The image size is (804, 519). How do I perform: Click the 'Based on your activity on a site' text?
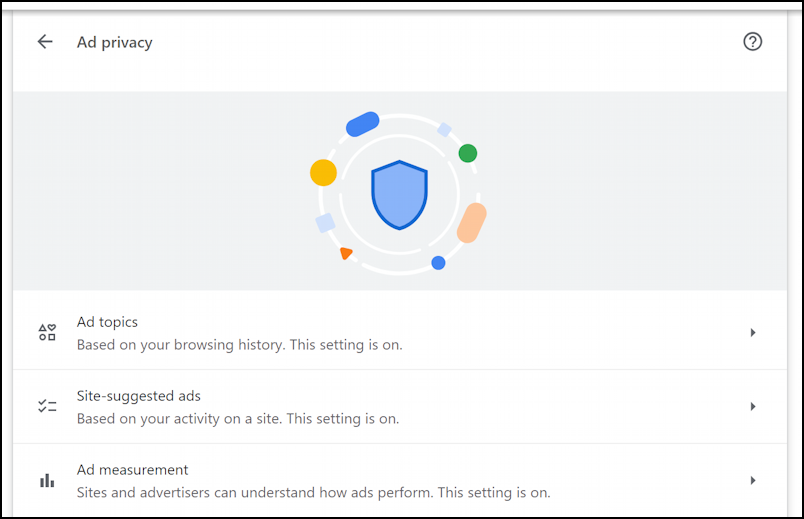238,419
